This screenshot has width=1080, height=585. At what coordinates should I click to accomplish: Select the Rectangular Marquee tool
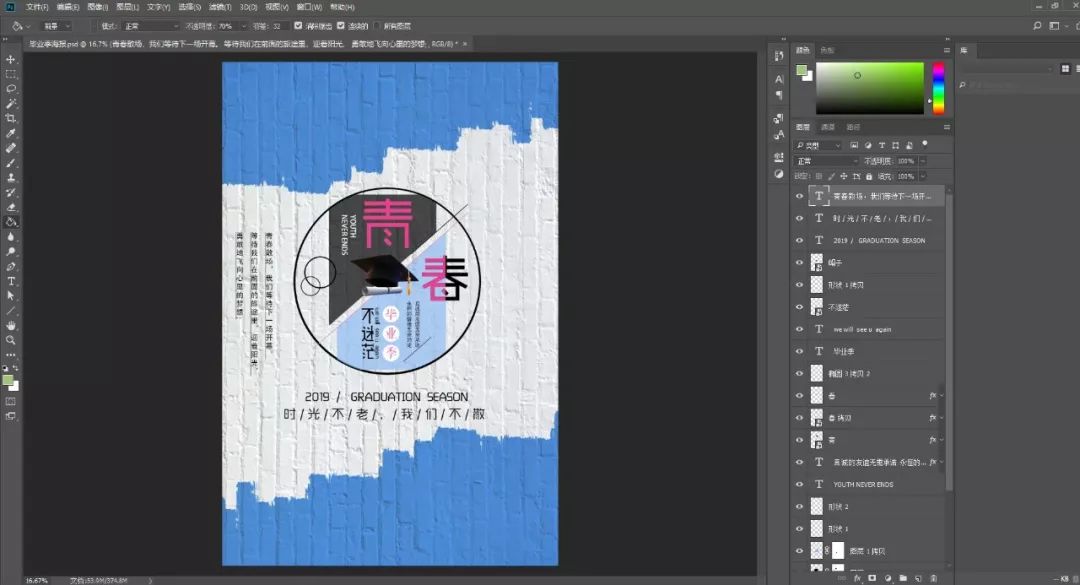point(10,74)
